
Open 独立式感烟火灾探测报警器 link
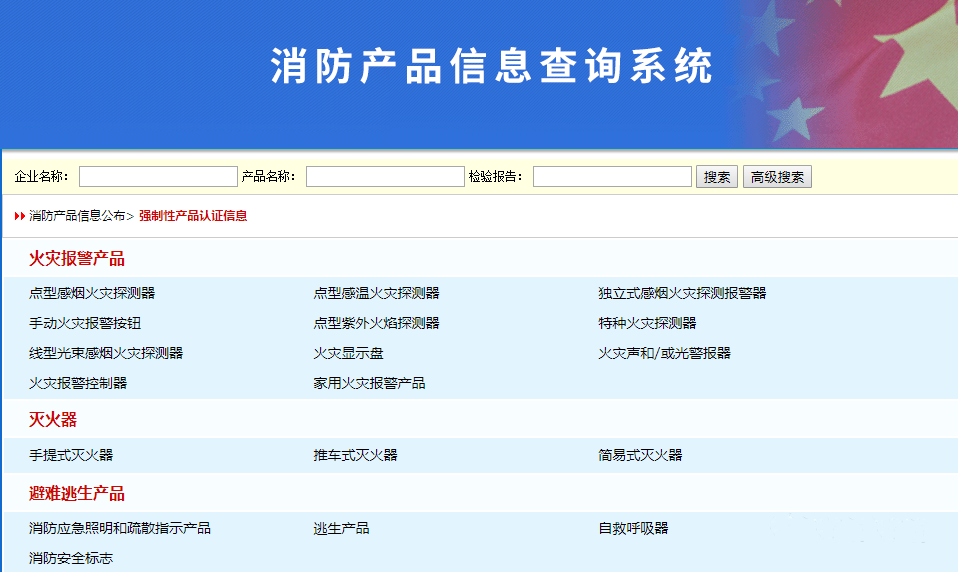(x=682, y=293)
